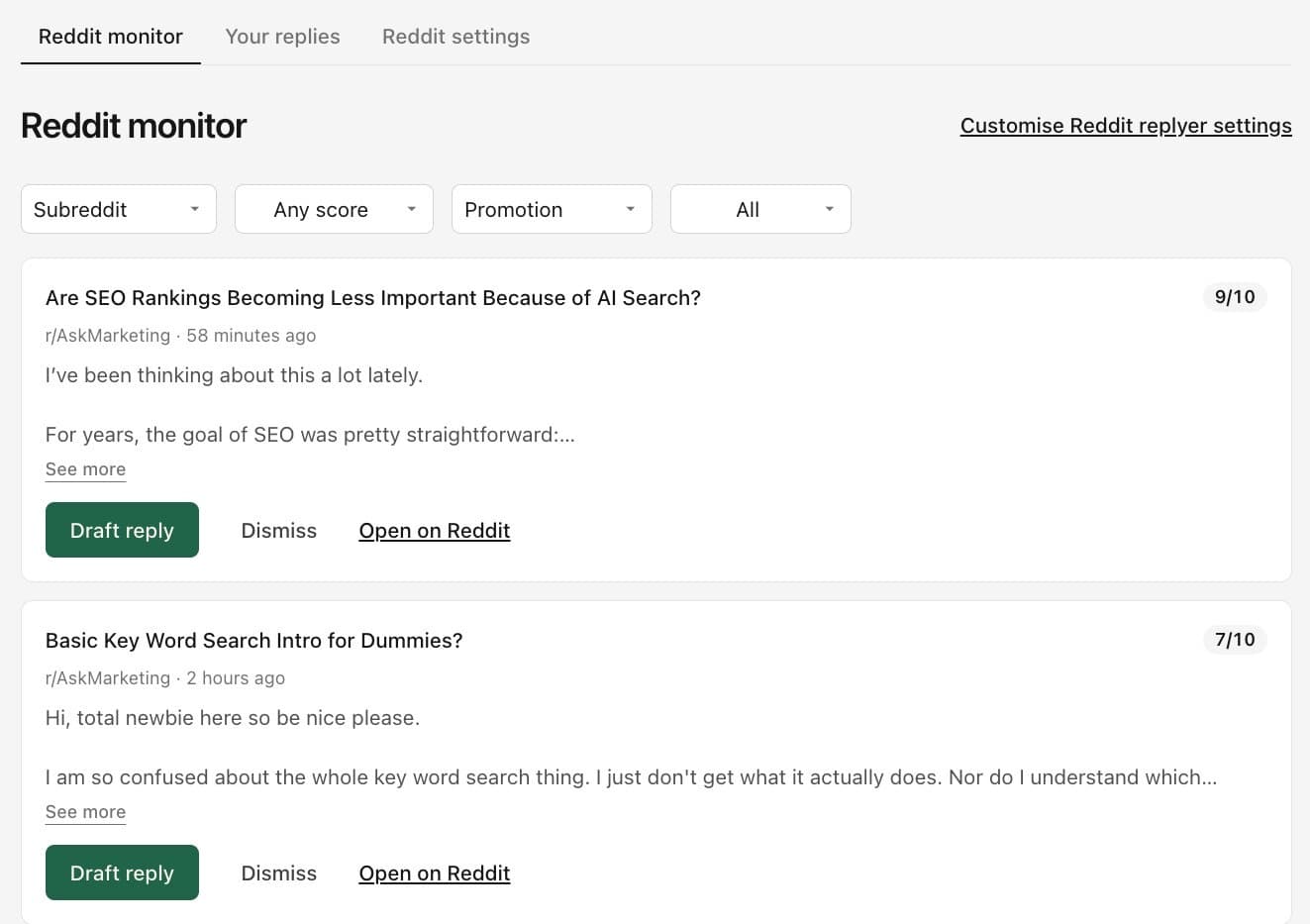Click text 'For years, the goal of SEO was pretty straightforward:...'

click(x=310, y=435)
